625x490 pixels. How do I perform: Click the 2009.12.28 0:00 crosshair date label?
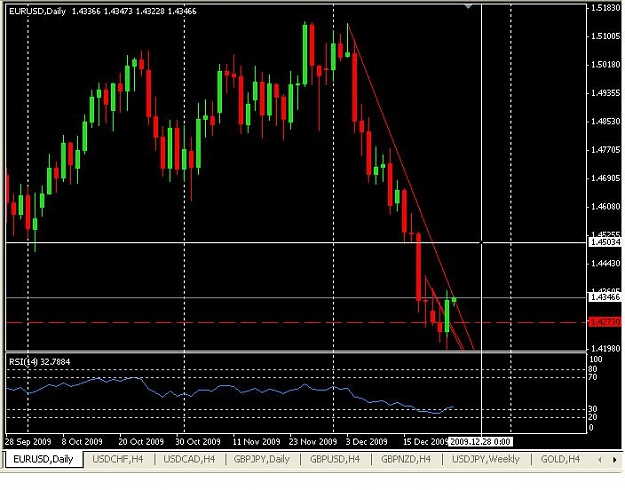[480, 442]
